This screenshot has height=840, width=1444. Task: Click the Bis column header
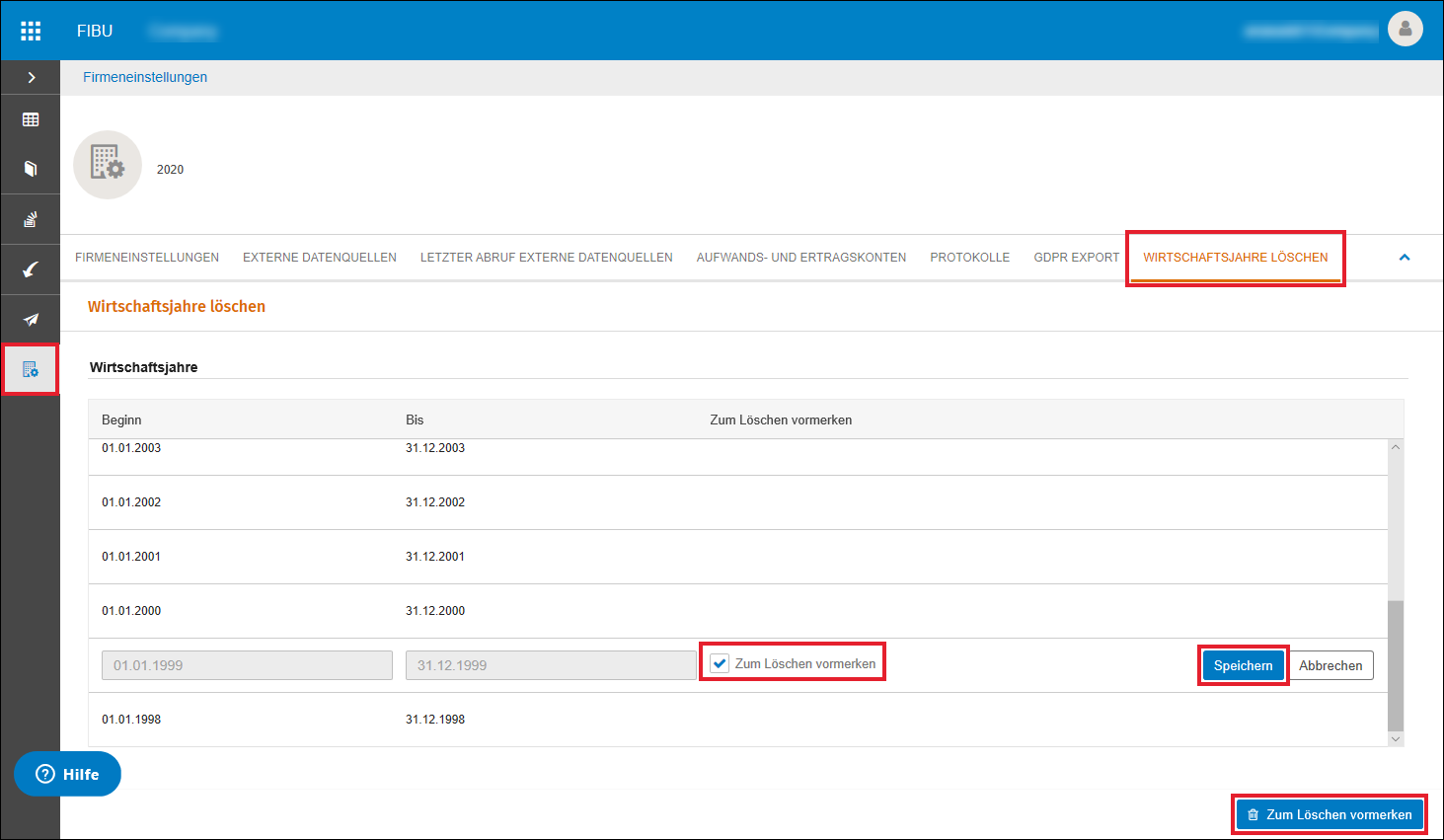(x=415, y=420)
